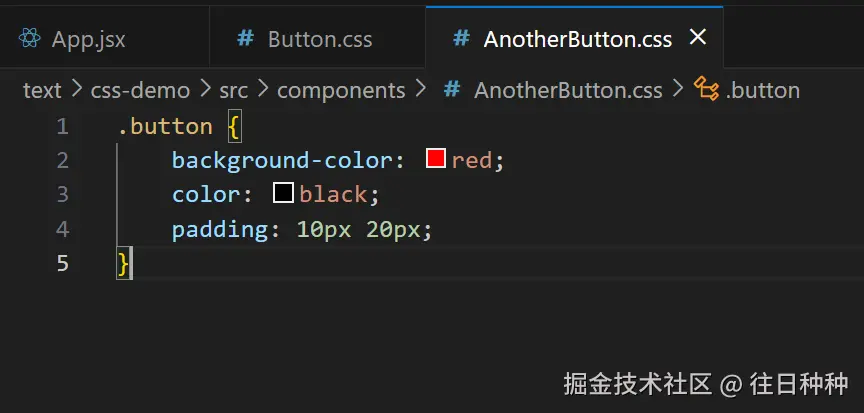
Task: Click AnotherButton.css in the breadcrumb
Action: tap(568, 90)
